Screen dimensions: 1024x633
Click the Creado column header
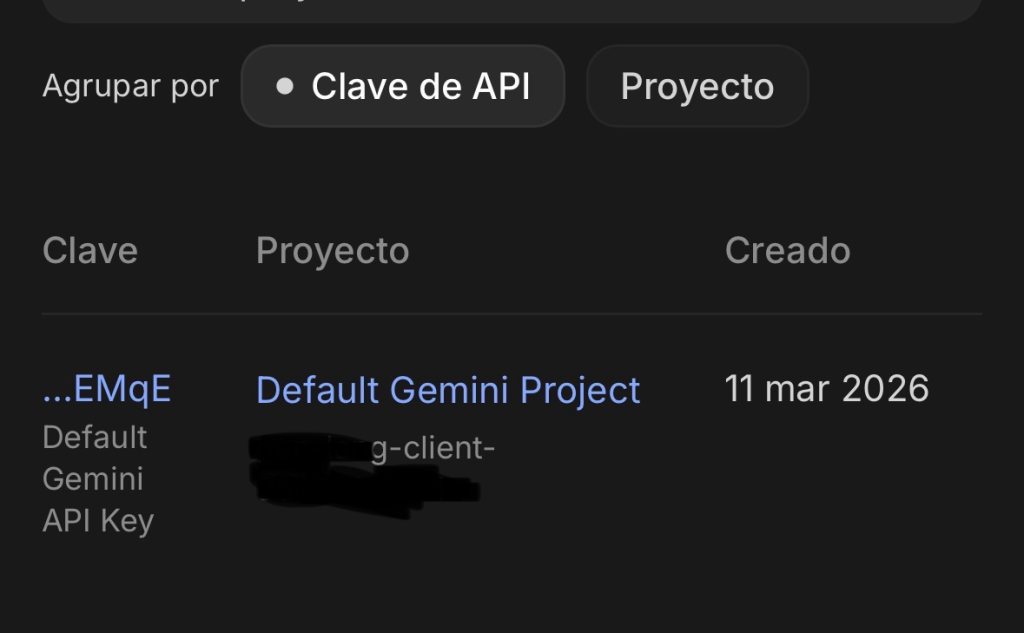787,250
